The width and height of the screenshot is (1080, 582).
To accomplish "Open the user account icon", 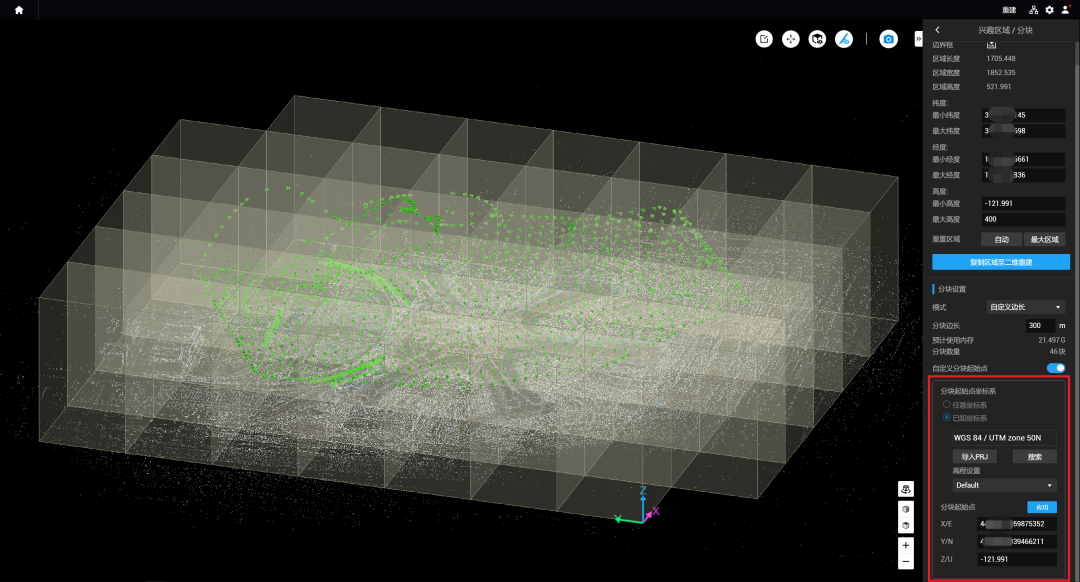I will point(1065,10).
